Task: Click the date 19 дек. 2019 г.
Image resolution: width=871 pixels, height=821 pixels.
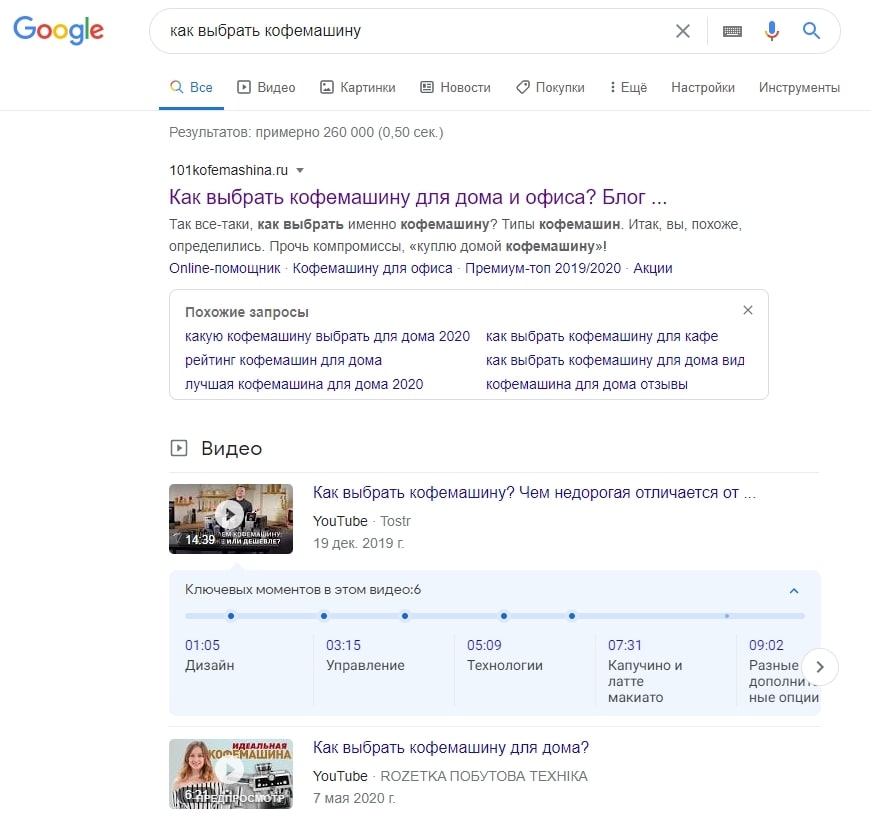Action: point(358,543)
